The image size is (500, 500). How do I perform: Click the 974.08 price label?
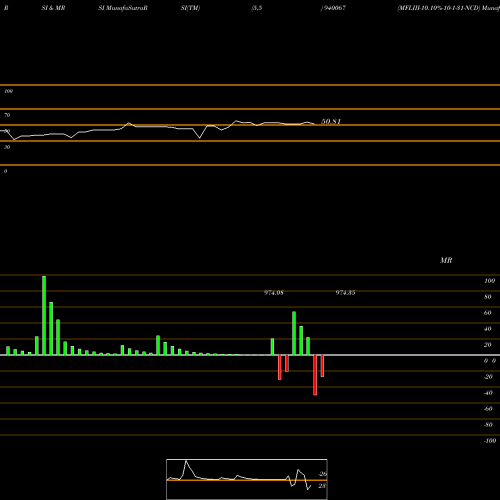click(x=274, y=293)
